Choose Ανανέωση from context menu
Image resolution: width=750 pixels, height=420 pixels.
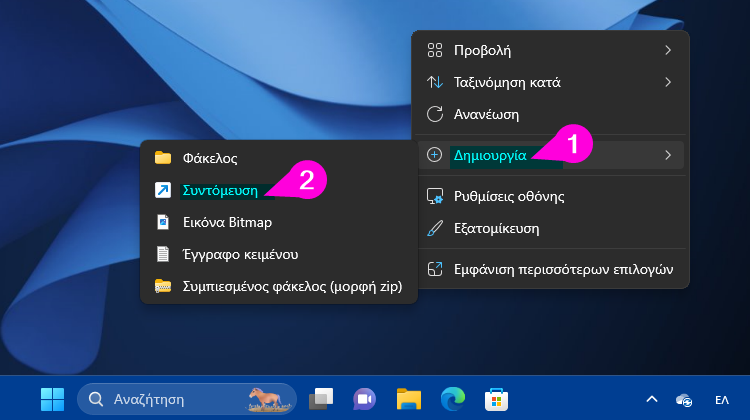[550, 114]
